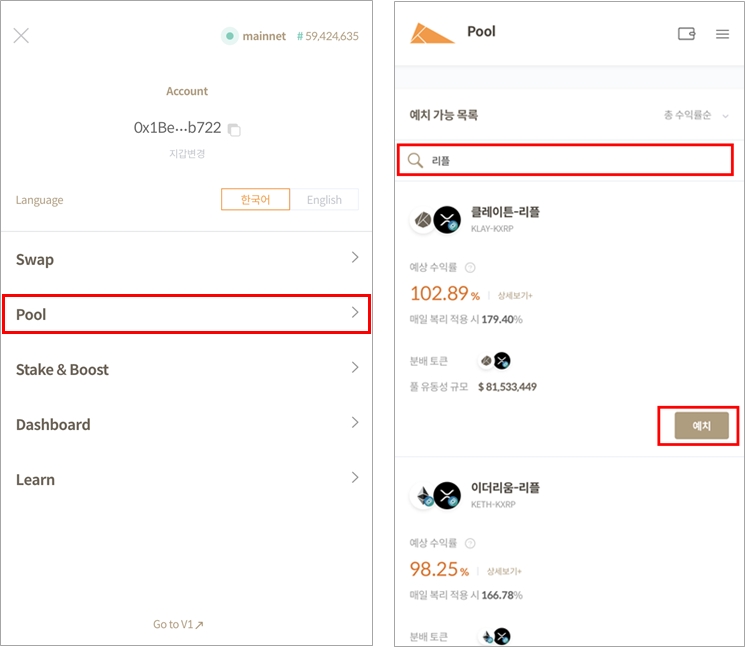Click KETH-KXRP pair token icon

434,496
